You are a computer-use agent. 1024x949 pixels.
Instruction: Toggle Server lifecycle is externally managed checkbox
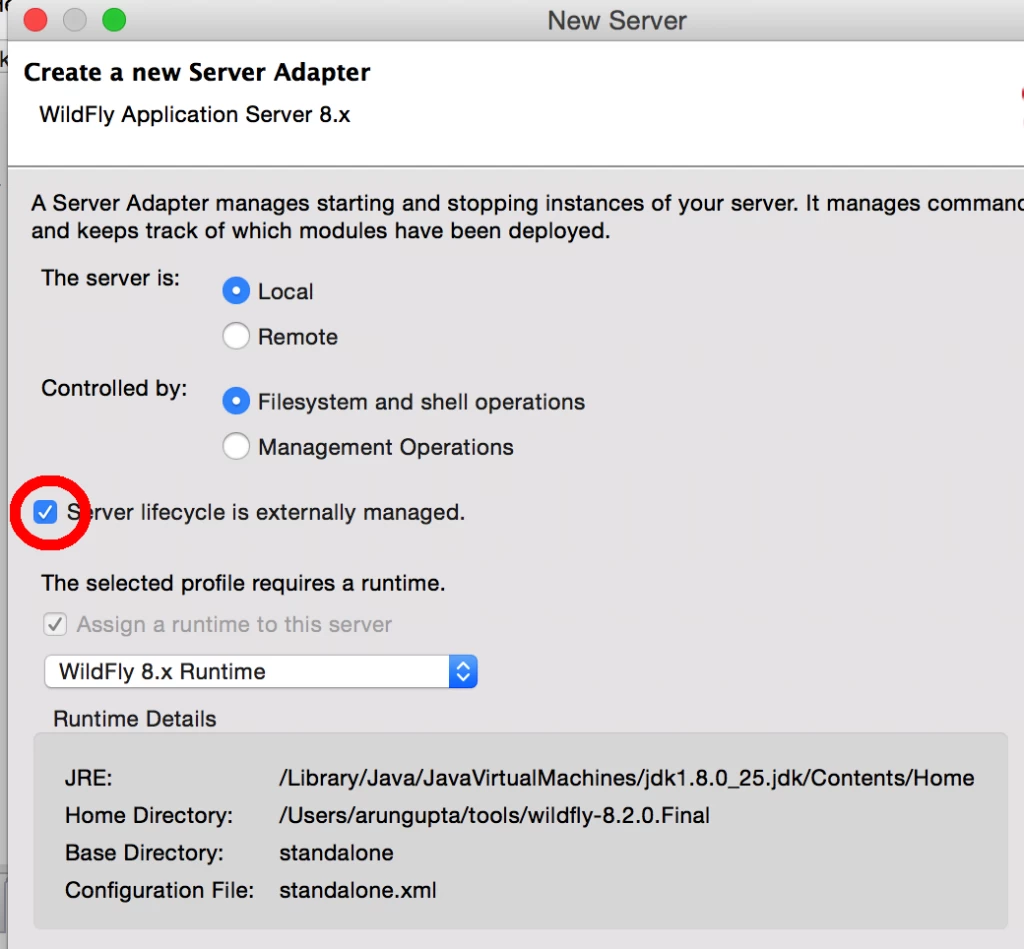tap(46, 512)
